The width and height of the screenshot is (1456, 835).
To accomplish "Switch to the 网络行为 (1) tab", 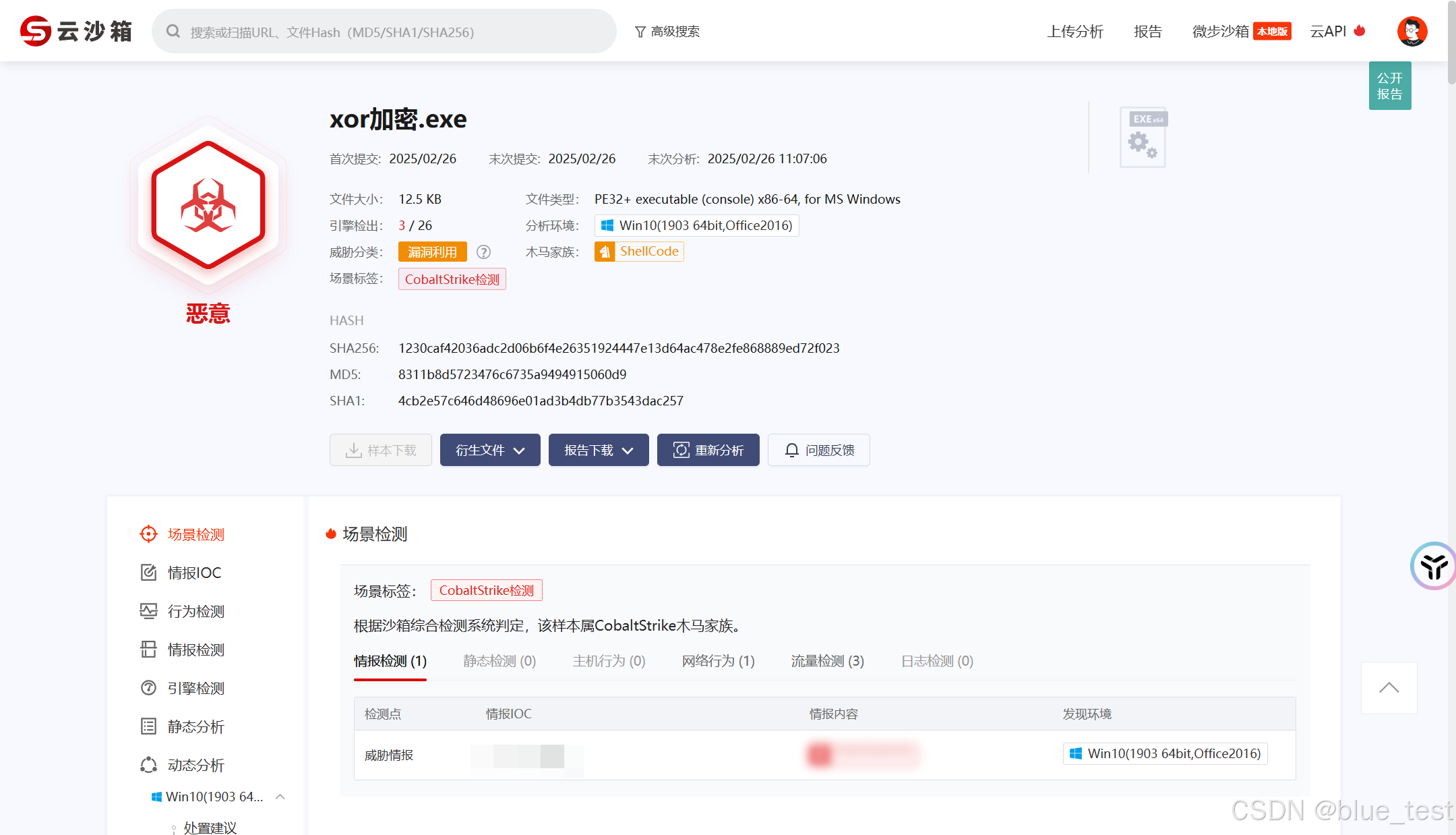I will tap(717, 661).
